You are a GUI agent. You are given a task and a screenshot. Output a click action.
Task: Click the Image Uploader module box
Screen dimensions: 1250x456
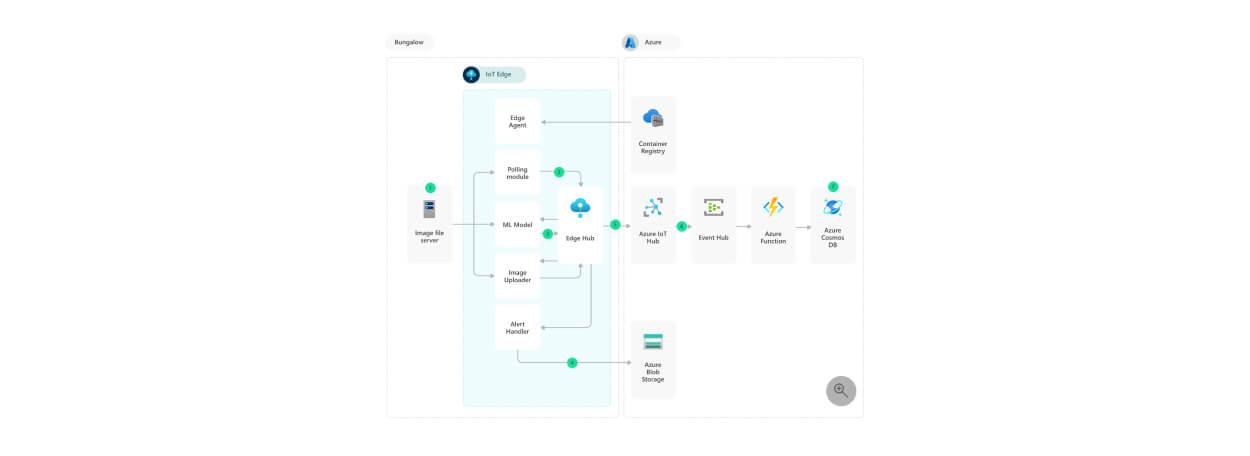pos(518,276)
